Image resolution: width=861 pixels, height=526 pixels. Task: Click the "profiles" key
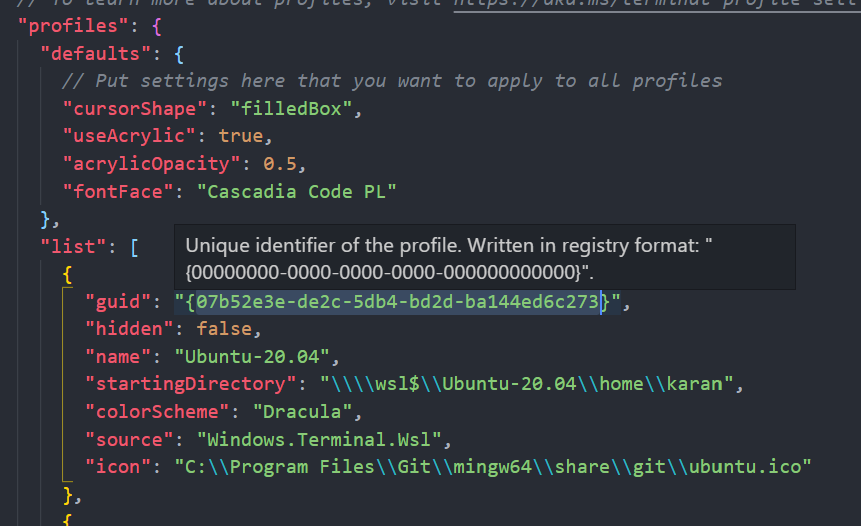[x=74, y=26]
